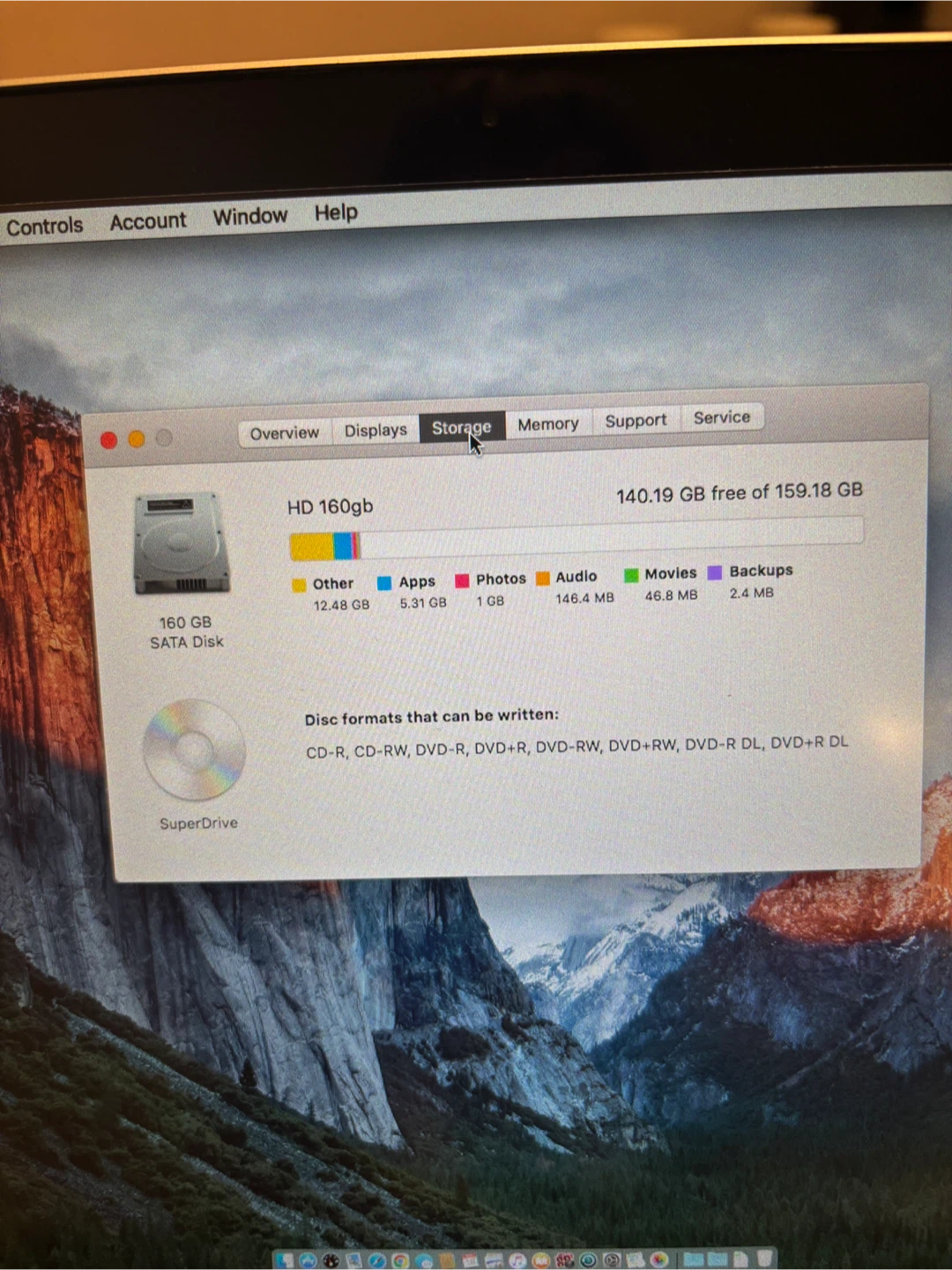Click the 'Audio' legend label
Screen dimensions: 952x1270
pyautogui.click(x=576, y=577)
